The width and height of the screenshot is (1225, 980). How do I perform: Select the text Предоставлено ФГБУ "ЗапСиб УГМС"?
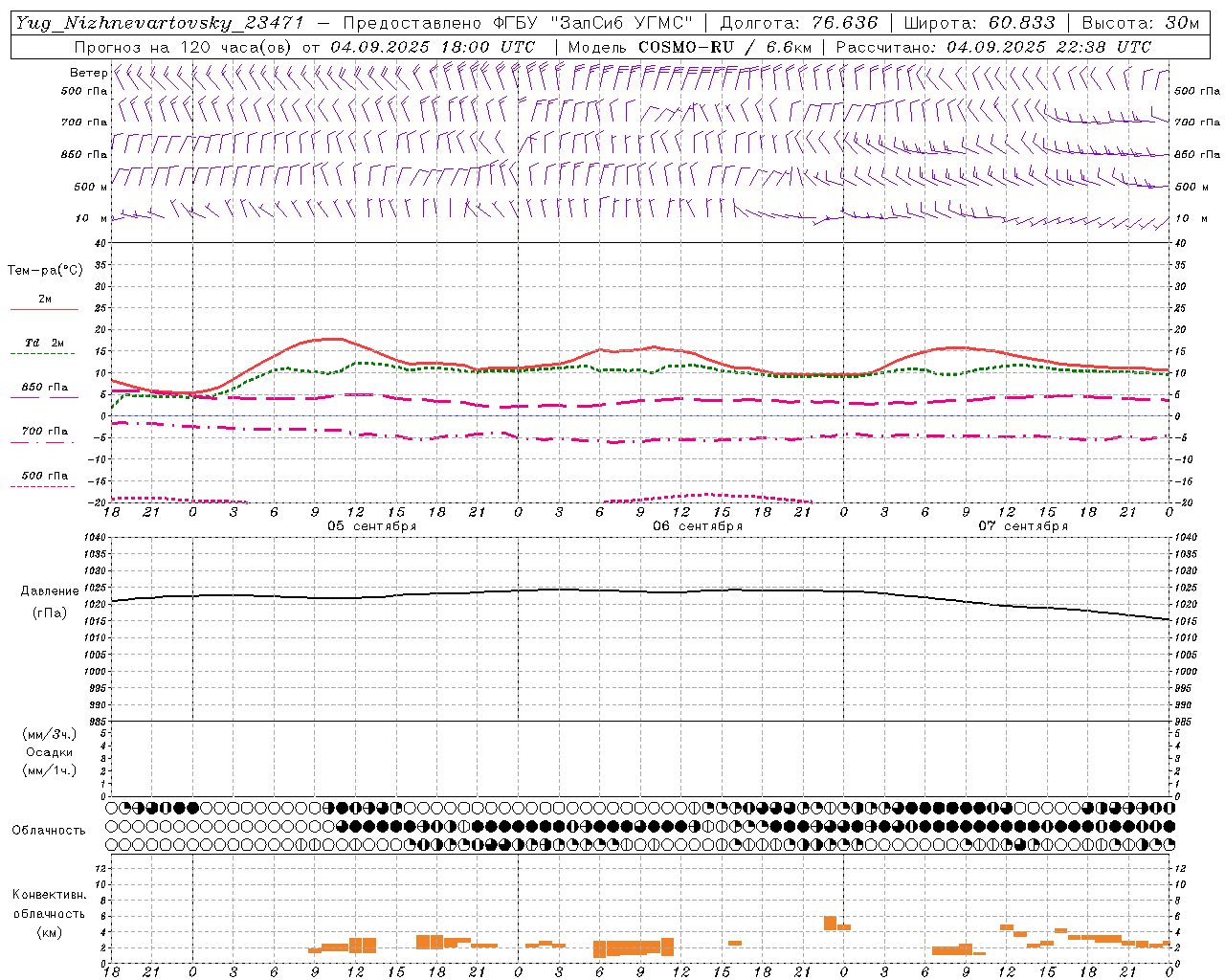tap(517, 23)
